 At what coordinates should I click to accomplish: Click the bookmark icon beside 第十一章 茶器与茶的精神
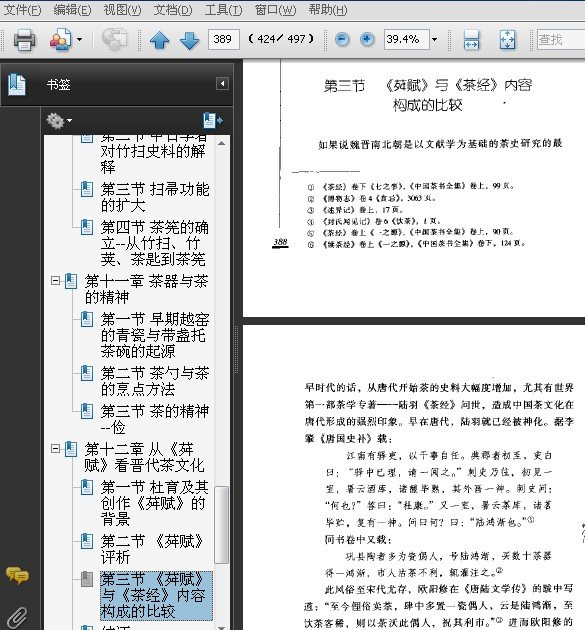[71, 281]
